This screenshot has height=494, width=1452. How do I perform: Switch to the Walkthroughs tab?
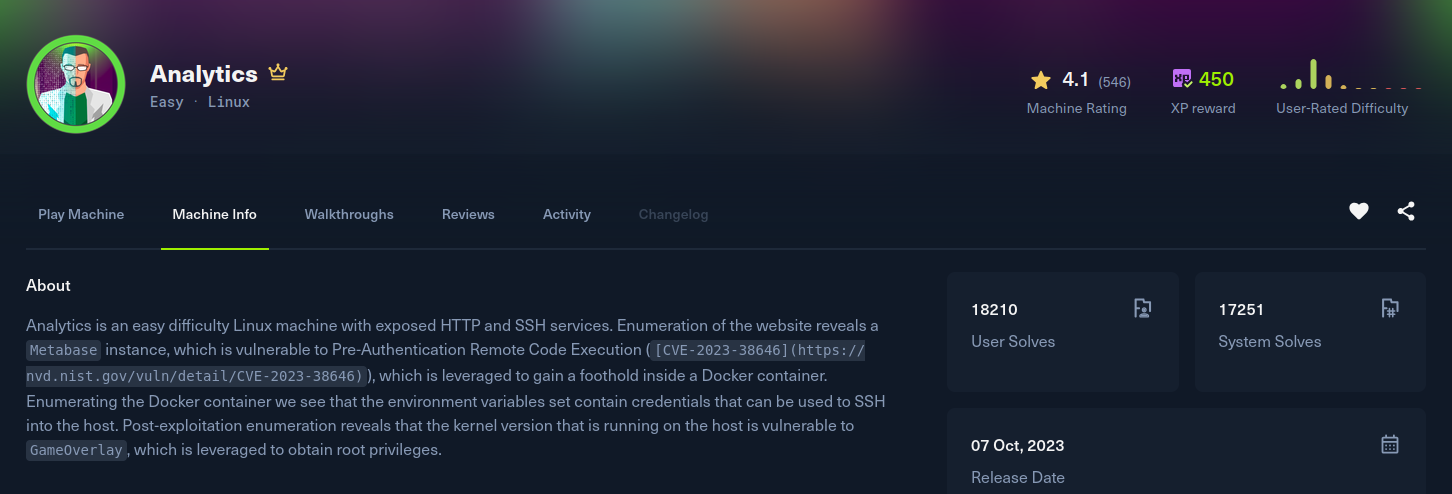(349, 214)
